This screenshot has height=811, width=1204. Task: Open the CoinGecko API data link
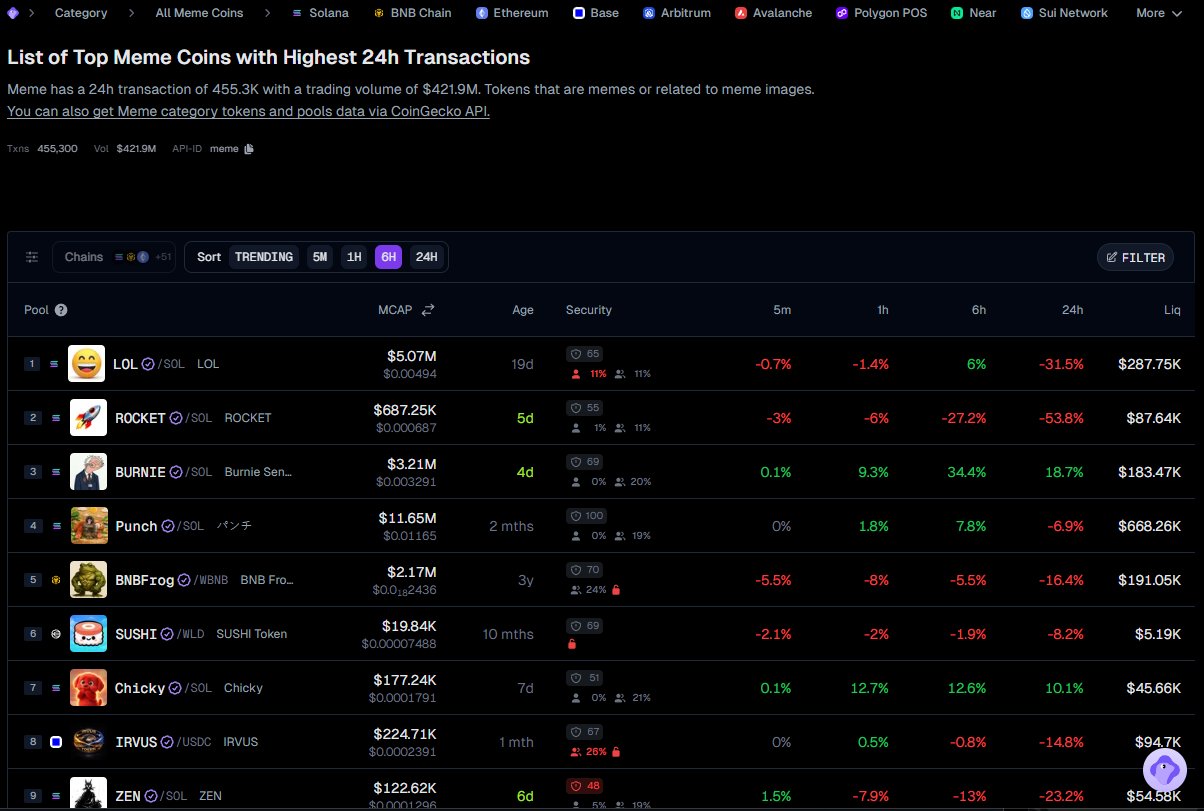[248, 111]
